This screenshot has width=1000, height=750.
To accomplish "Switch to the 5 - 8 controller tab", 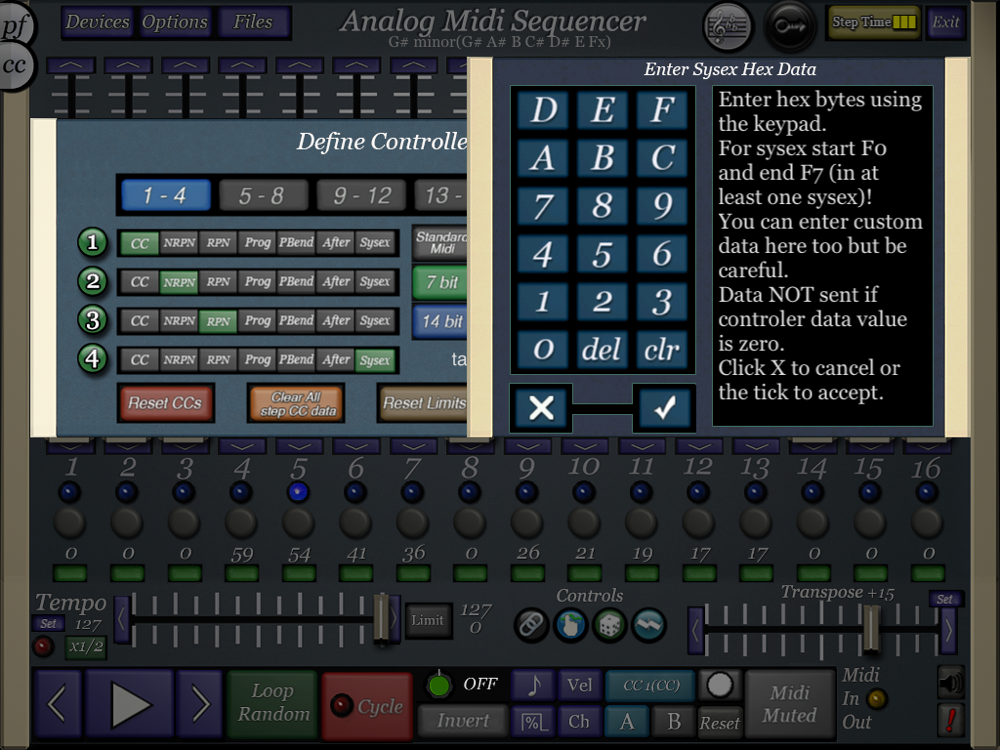I will [x=263, y=196].
